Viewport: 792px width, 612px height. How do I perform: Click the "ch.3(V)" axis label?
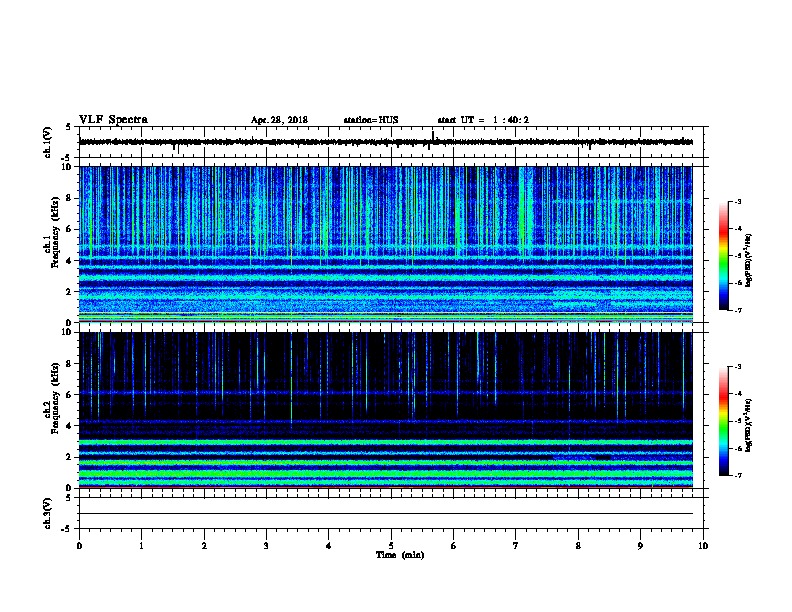click(x=47, y=513)
